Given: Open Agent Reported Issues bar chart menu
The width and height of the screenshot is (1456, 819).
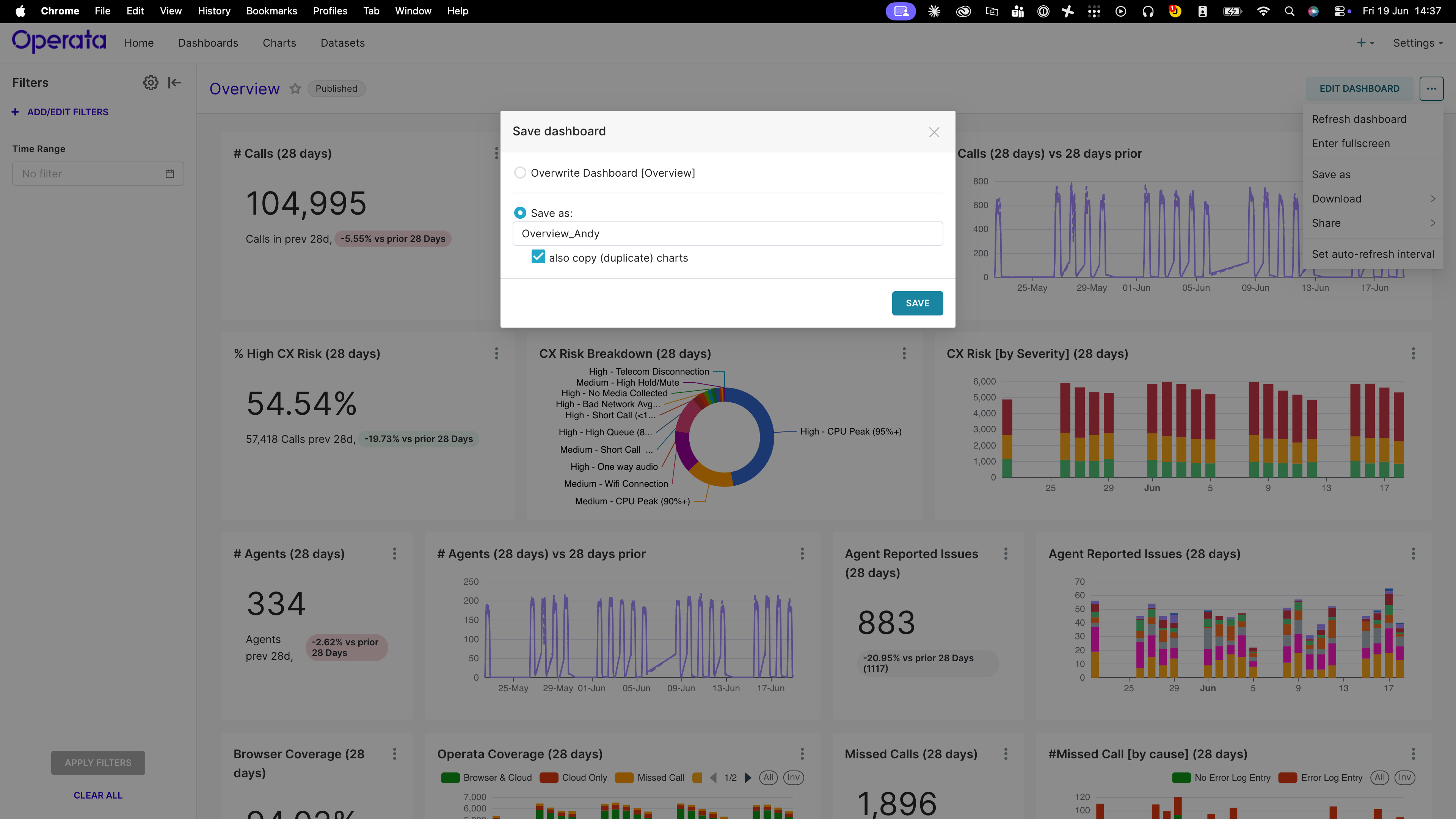Looking at the screenshot, I should tap(1413, 553).
